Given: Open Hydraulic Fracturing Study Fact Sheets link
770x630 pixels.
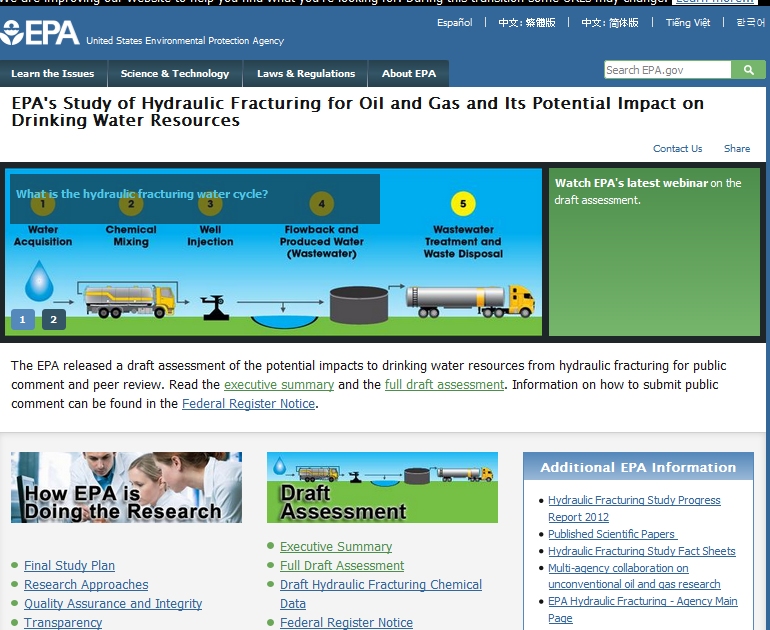Looking at the screenshot, I should 641,551.
